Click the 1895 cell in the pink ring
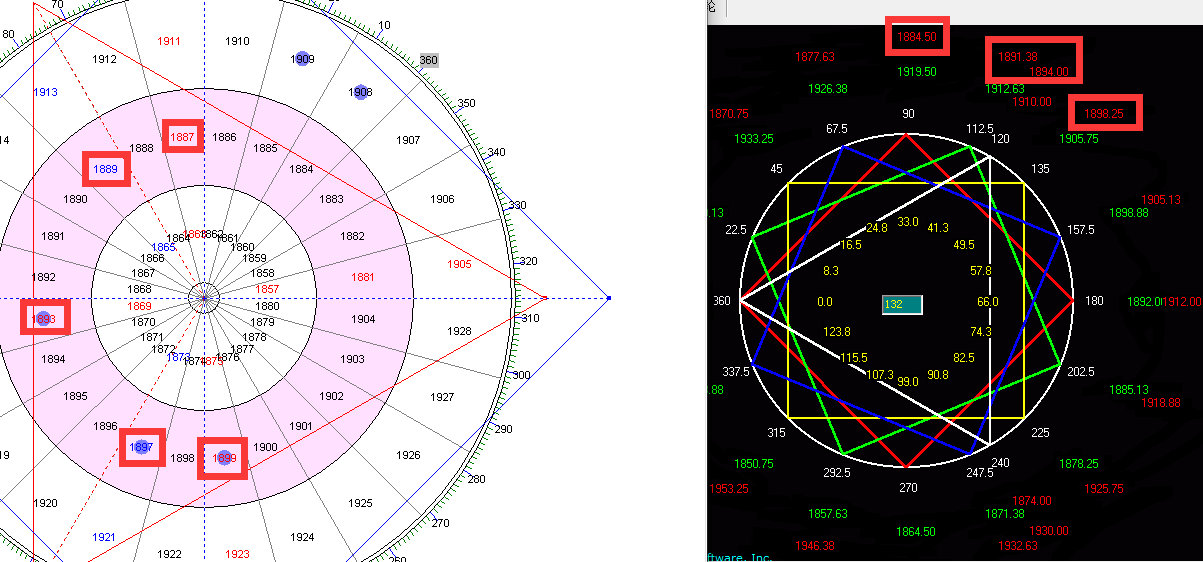The image size is (1203, 562). (76, 397)
